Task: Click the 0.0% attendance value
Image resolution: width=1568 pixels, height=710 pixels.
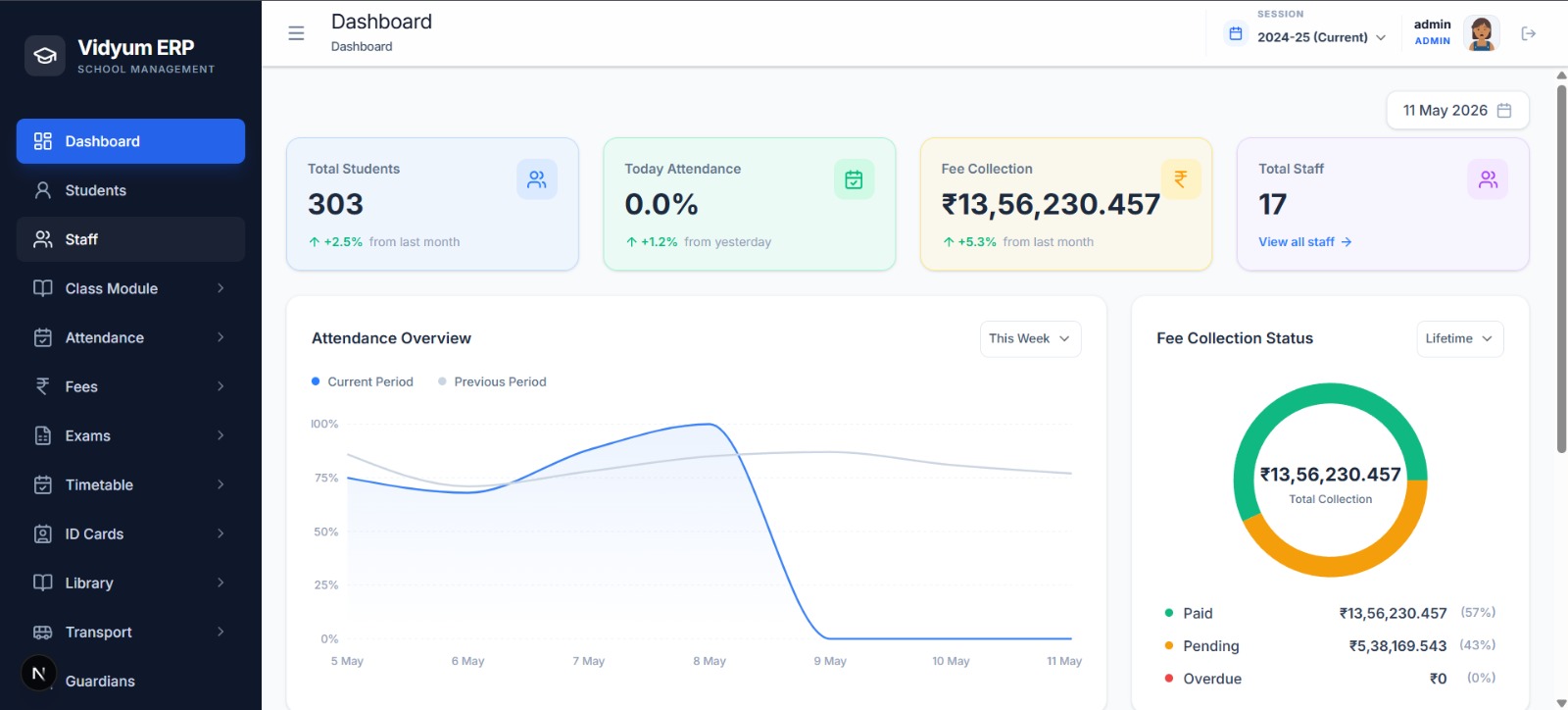Action: pos(661,204)
